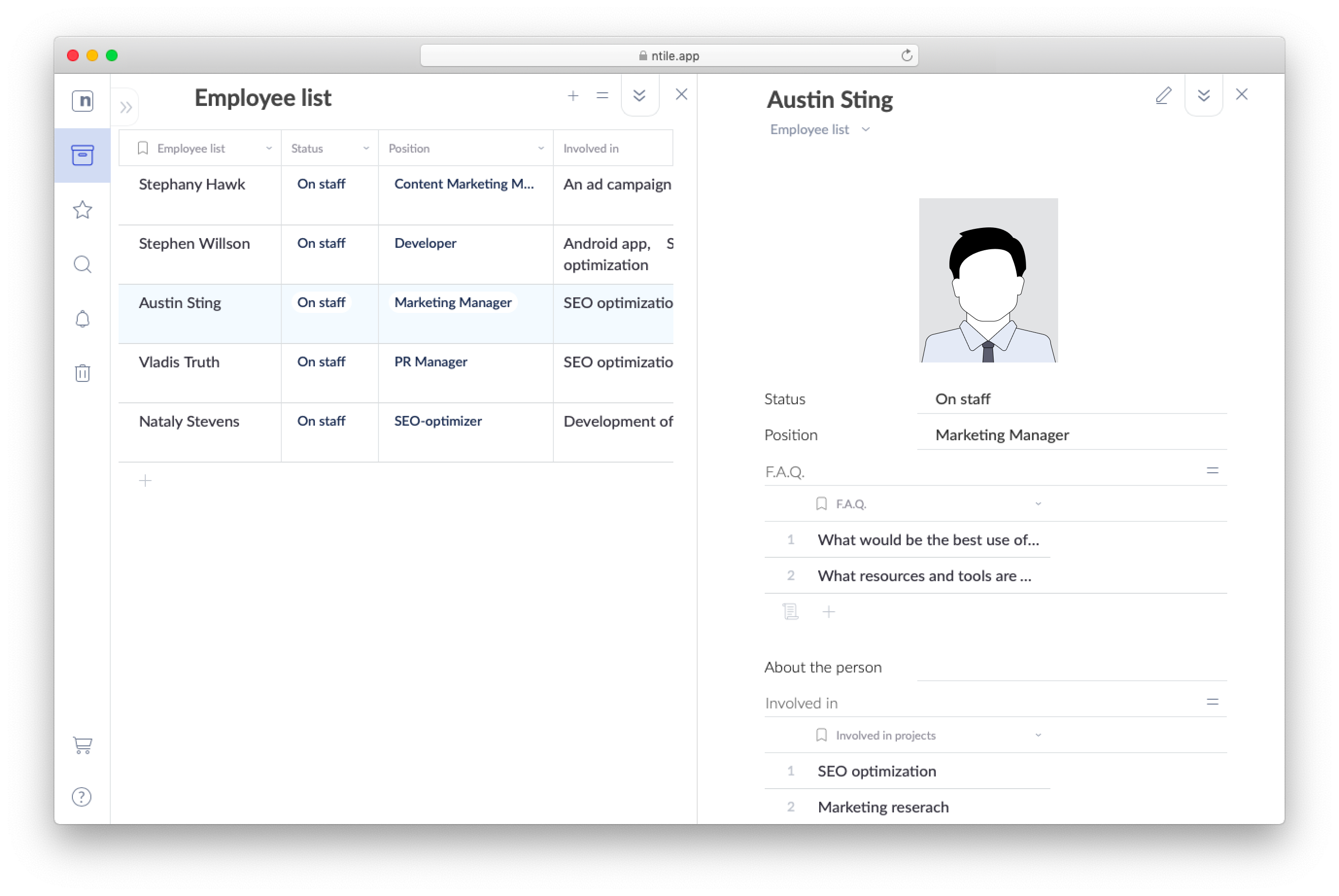Select Stephen Willson row name
1339x896 pixels.
pyautogui.click(x=194, y=243)
